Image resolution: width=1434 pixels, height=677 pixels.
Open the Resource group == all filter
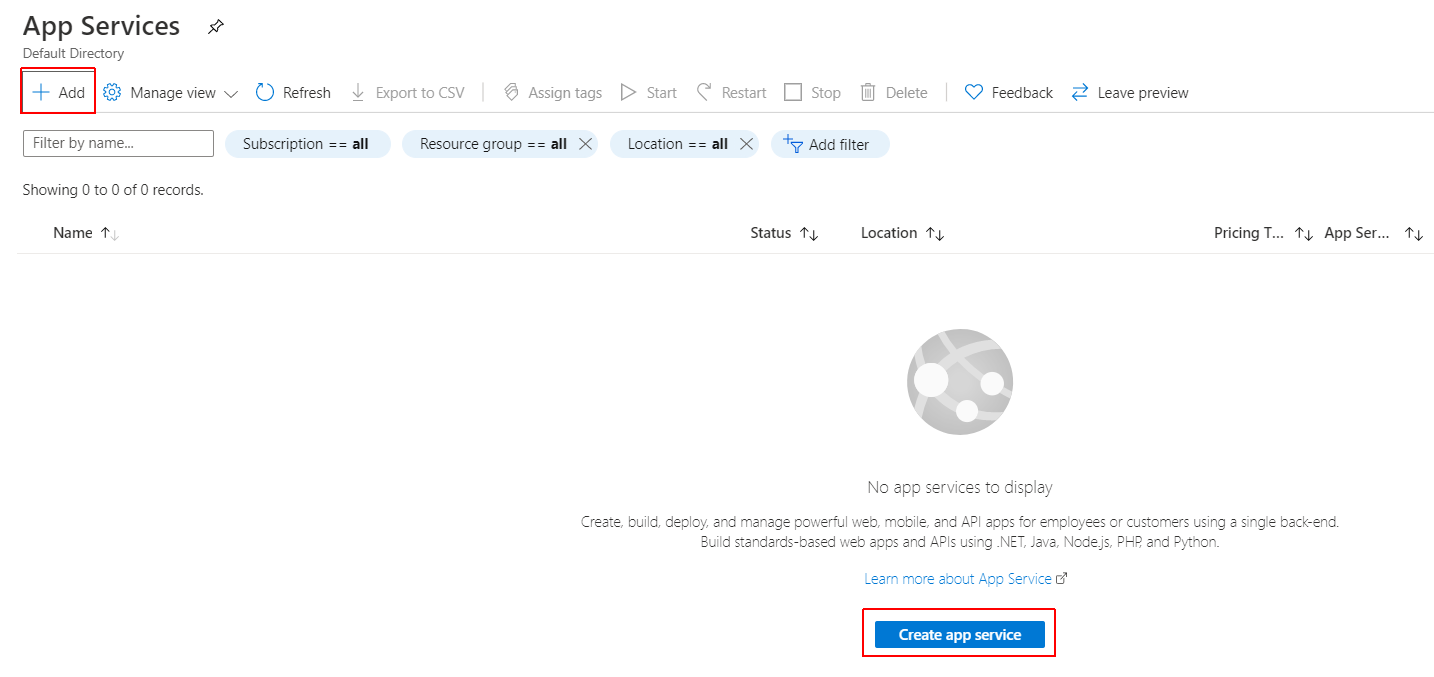493,144
